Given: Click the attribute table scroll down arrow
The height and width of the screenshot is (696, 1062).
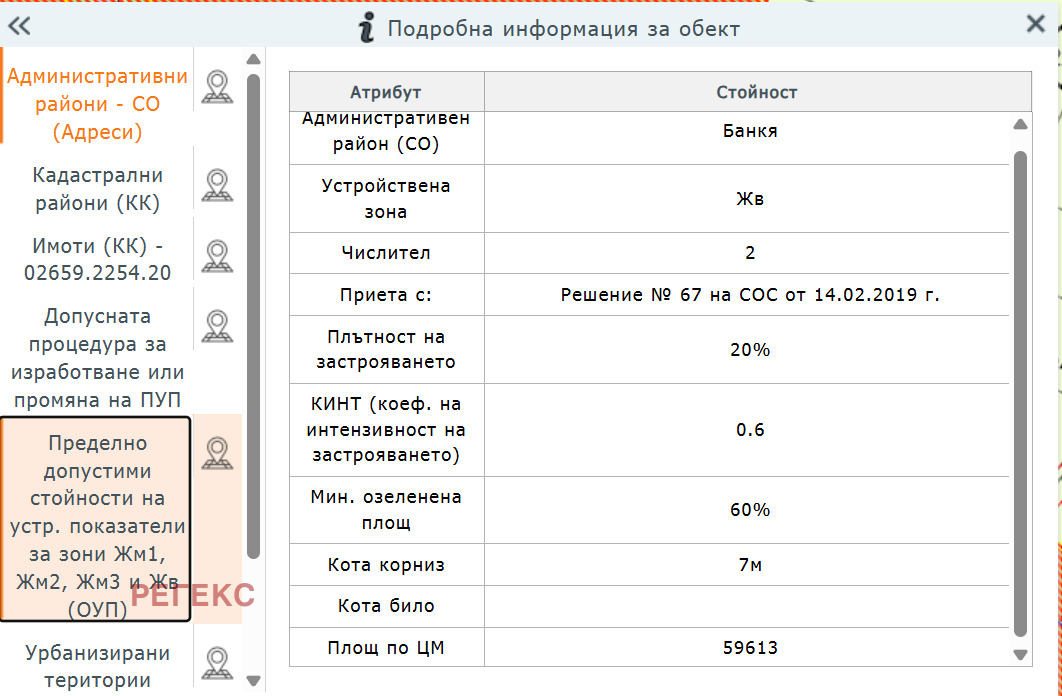Looking at the screenshot, I should pos(1020,655).
